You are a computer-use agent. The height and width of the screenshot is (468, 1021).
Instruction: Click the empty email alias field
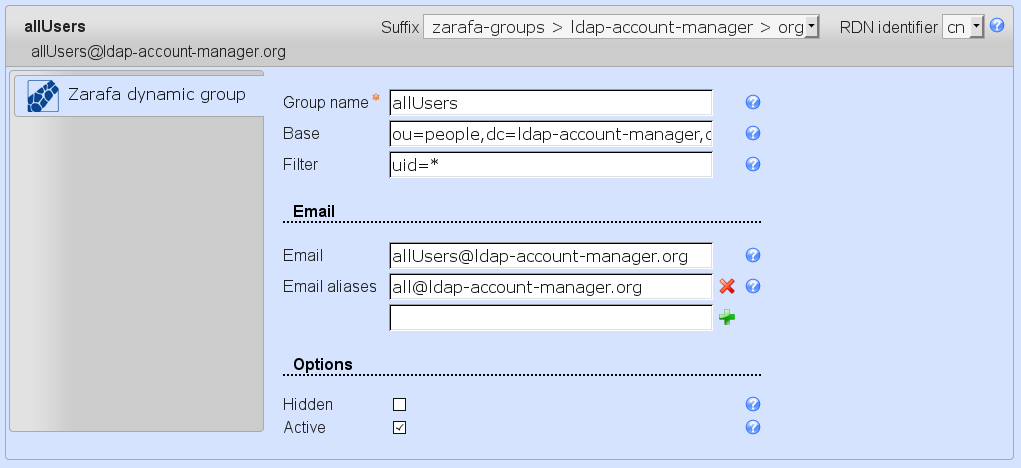(x=550, y=318)
